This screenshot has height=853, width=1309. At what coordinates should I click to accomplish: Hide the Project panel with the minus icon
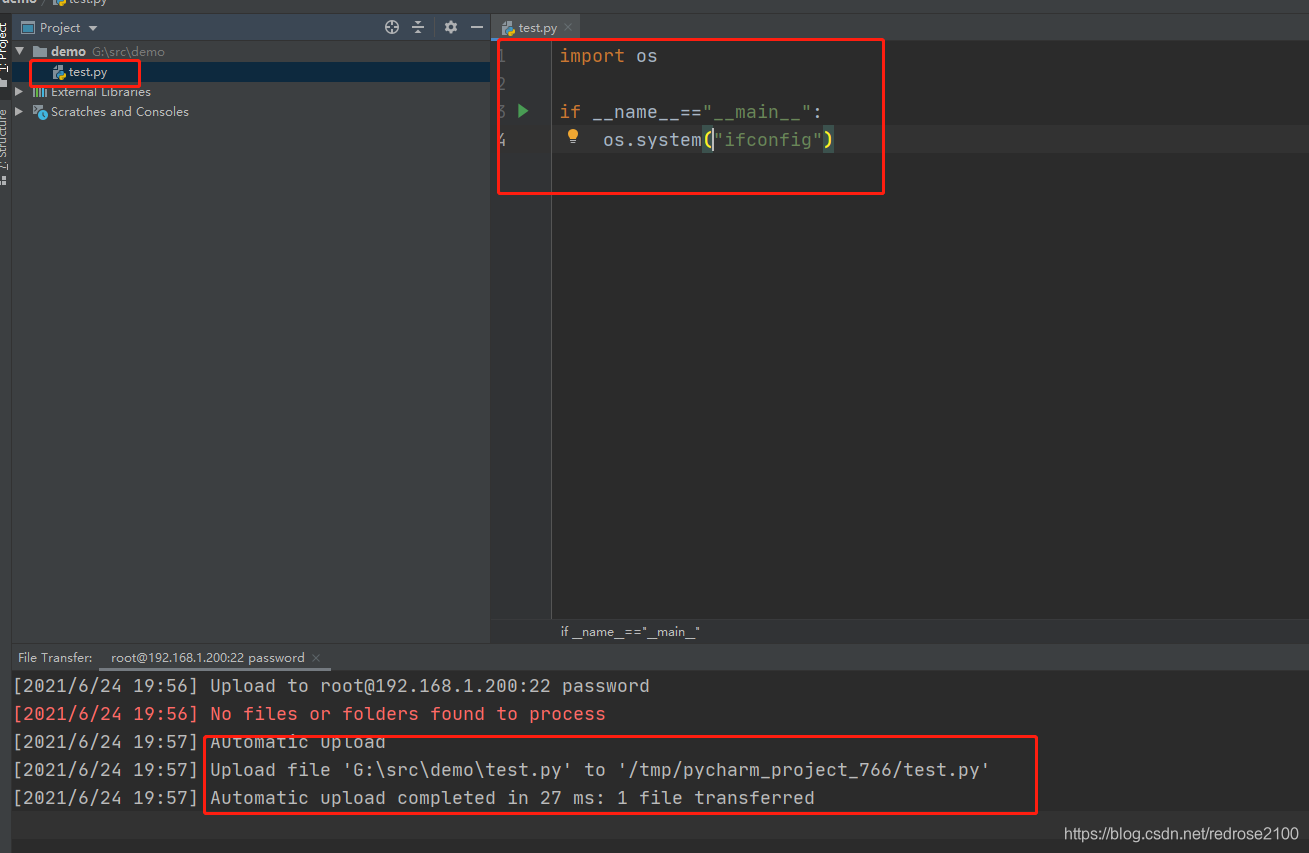point(477,28)
